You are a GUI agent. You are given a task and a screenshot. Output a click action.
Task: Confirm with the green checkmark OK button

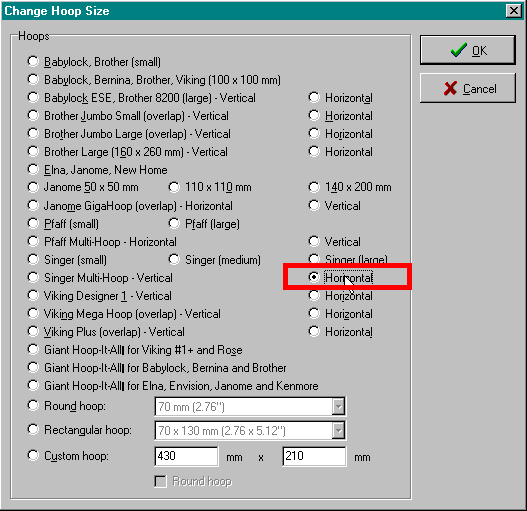(468, 50)
